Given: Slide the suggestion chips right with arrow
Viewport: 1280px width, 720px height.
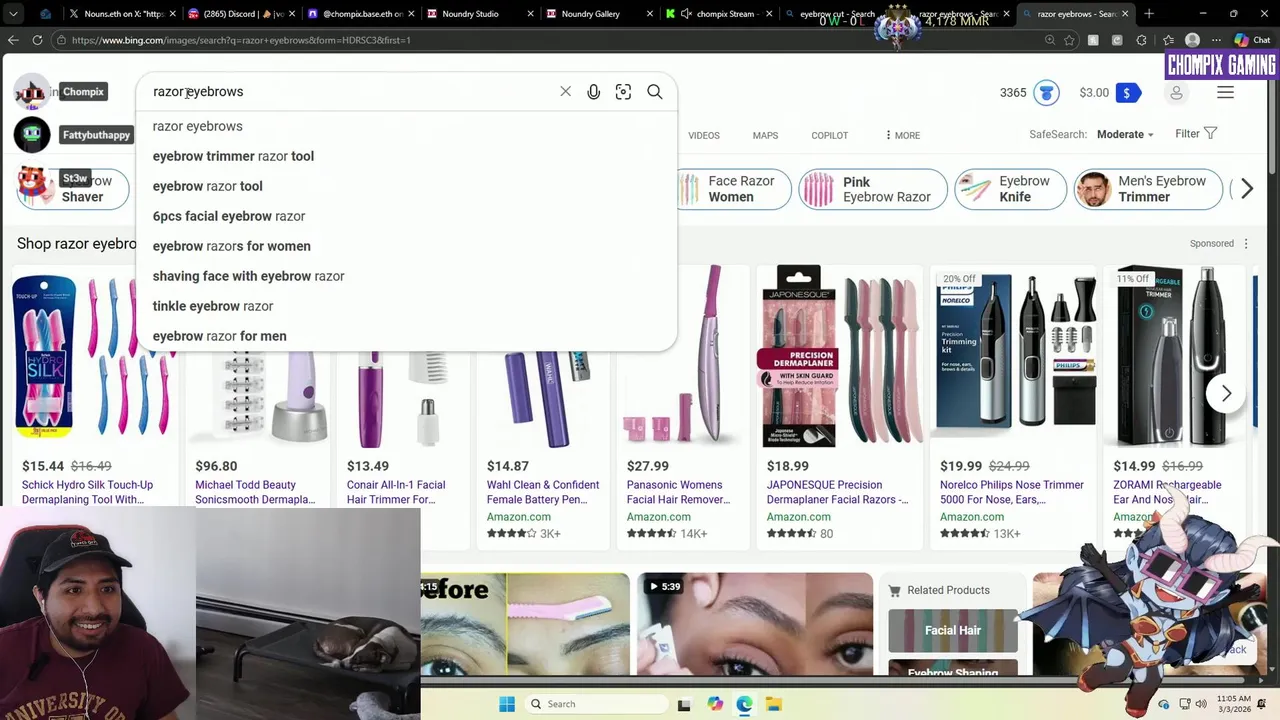Looking at the screenshot, I should (x=1246, y=189).
